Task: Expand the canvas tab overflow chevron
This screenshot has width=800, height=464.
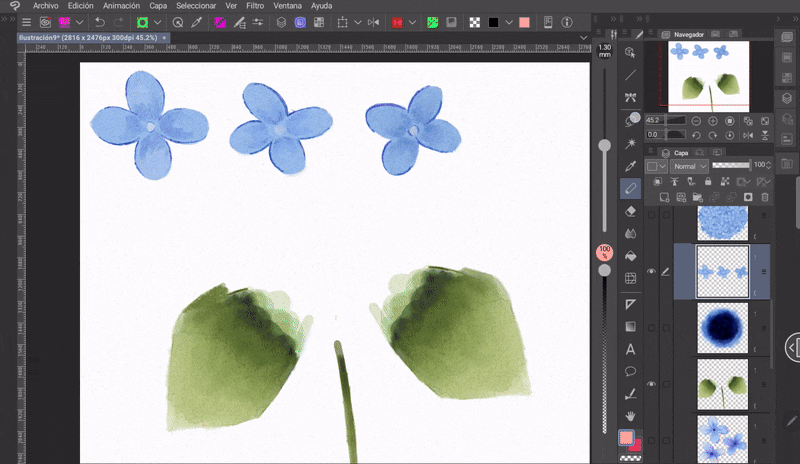Action: click(x=584, y=37)
